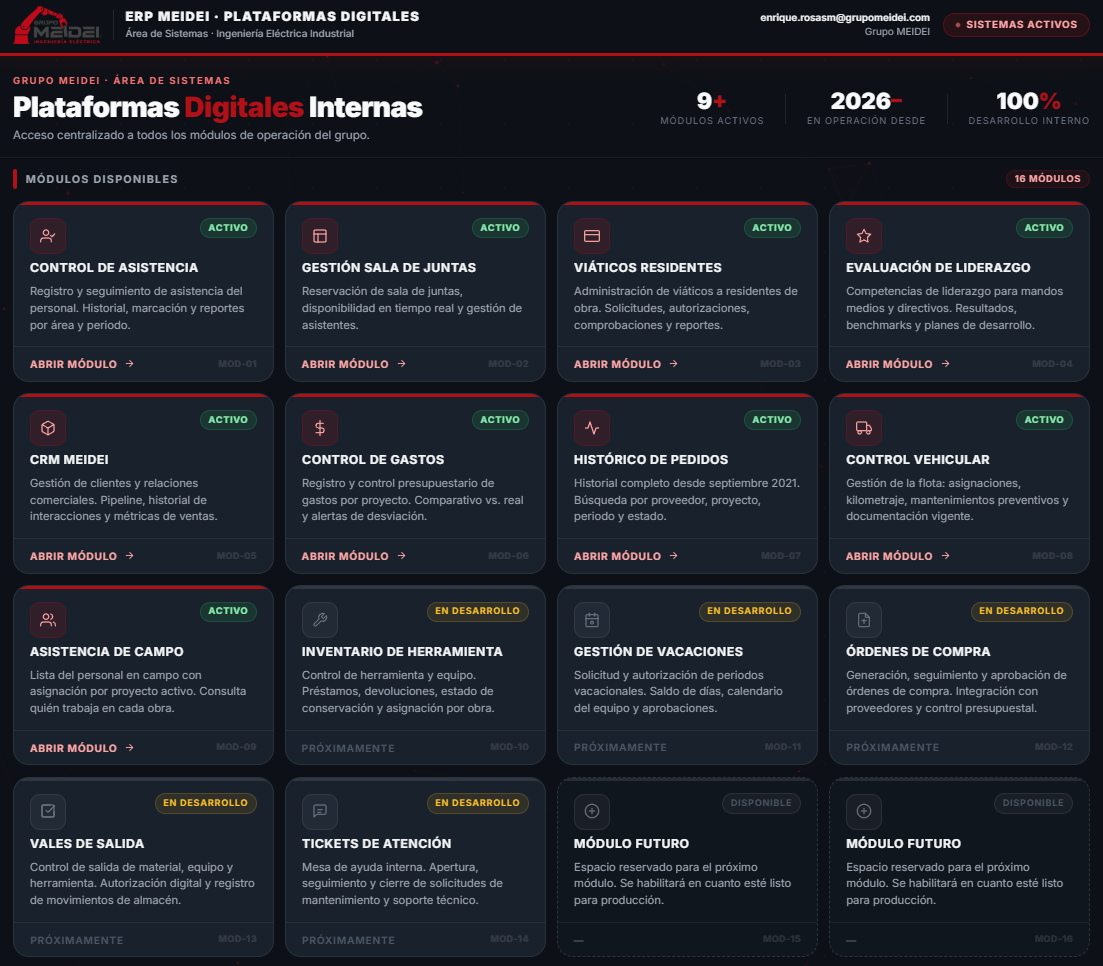
Task: Click the Gestión de Vacaciones calendar icon
Action: pyautogui.click(x=592, y=620)
